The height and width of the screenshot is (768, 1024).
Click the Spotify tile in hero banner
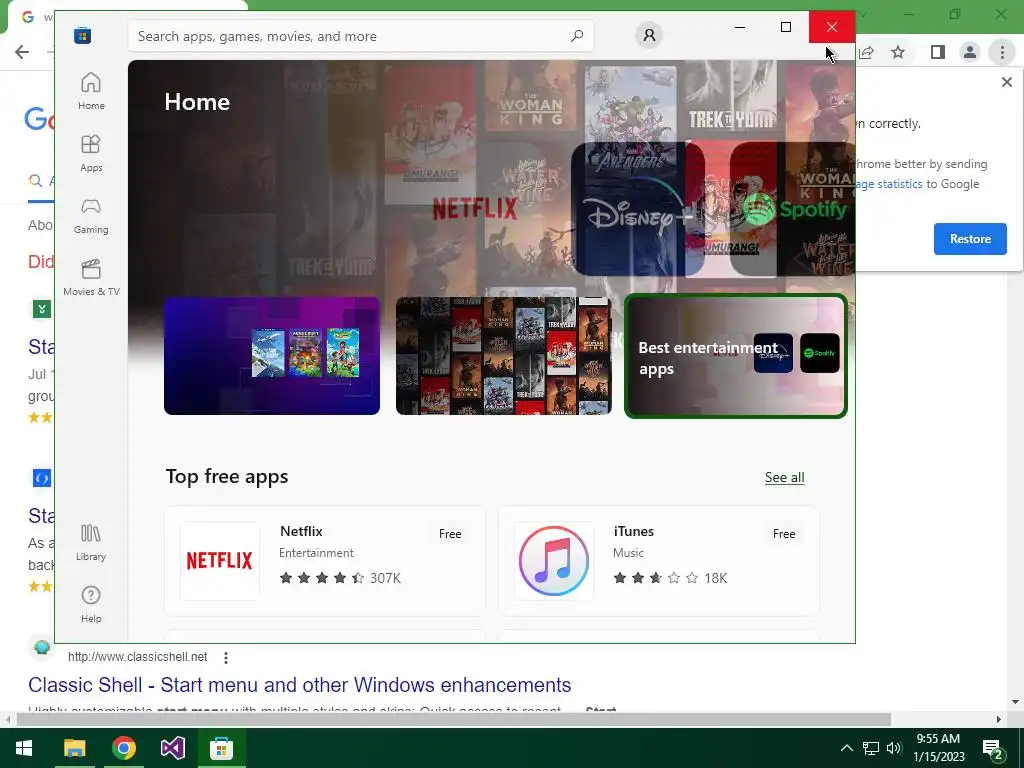click(x=793, y=209)
